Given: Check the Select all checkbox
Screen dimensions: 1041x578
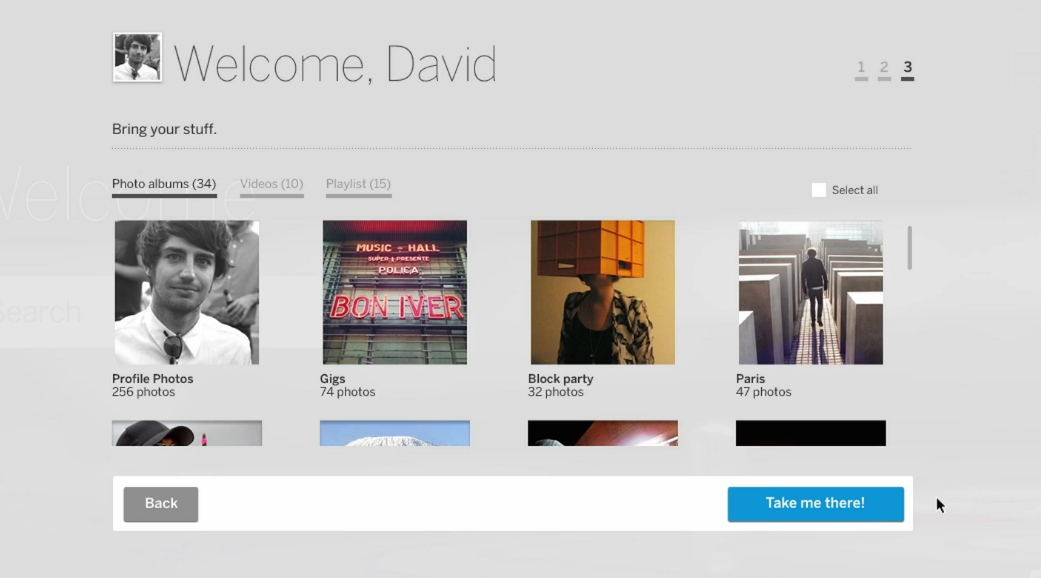Looking at the screenshot, I should (x=819, y=190).
